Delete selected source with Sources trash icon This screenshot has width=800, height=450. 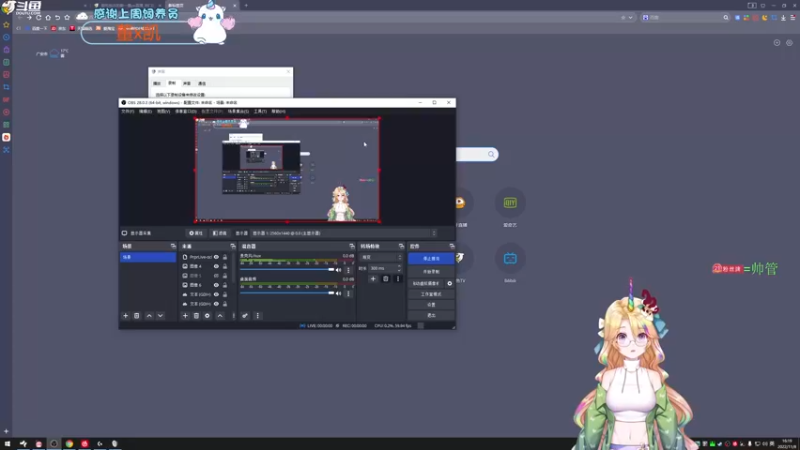(x=196, y=316)
